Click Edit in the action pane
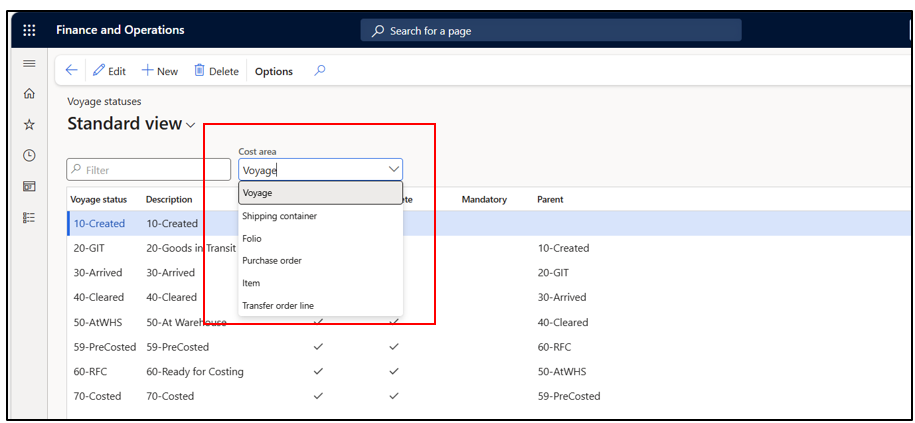 point(110,71)
